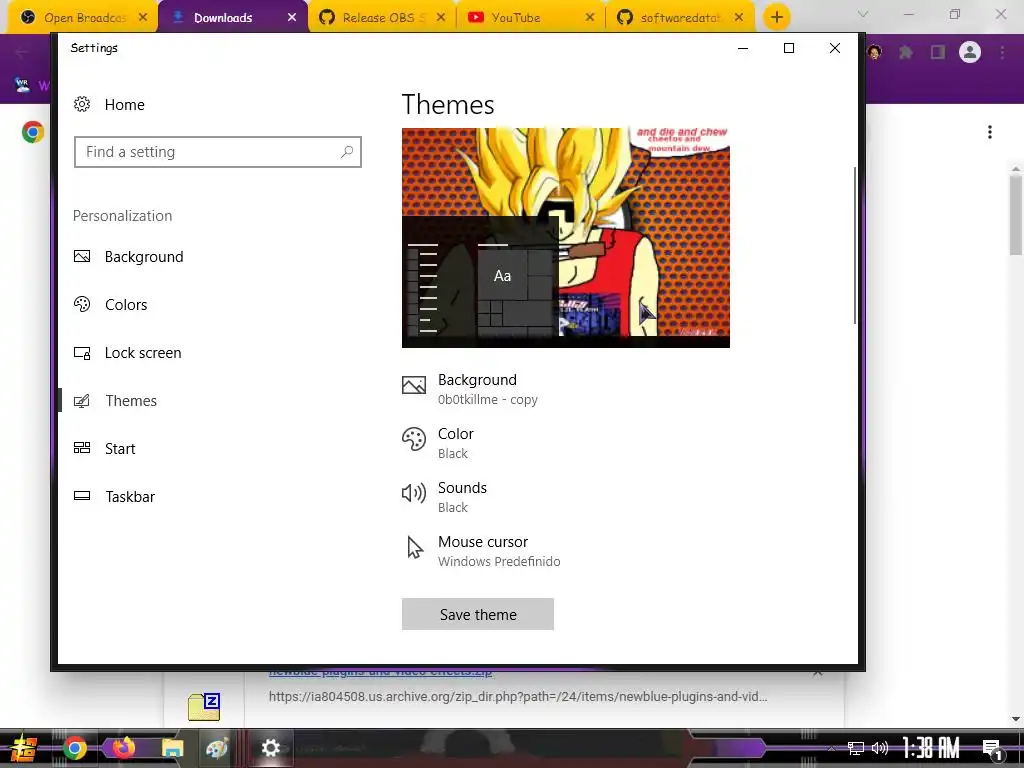Screen dimensions: 1024x768
Task: Close the YouTube browser tab
Action: coord(590,18)
